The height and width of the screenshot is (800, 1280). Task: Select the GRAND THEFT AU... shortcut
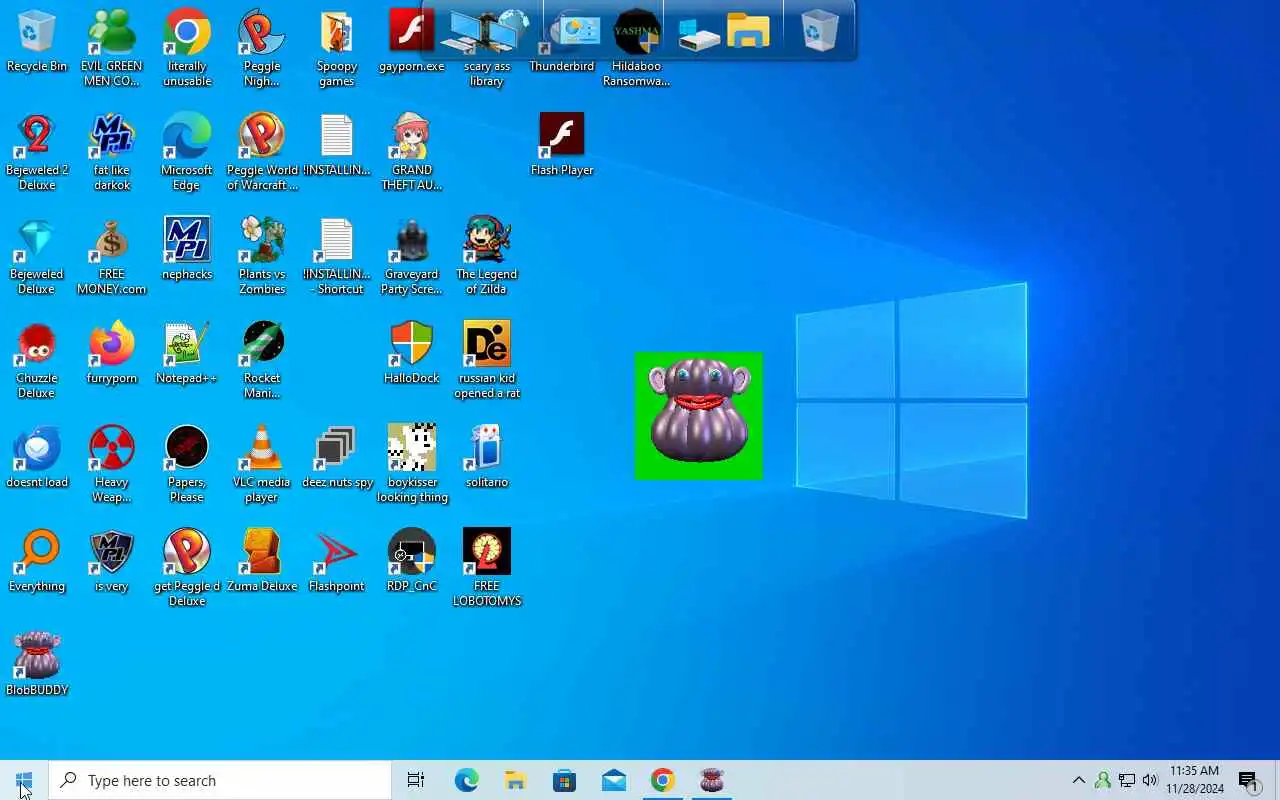pyautogui.click(x=412, y=152)
